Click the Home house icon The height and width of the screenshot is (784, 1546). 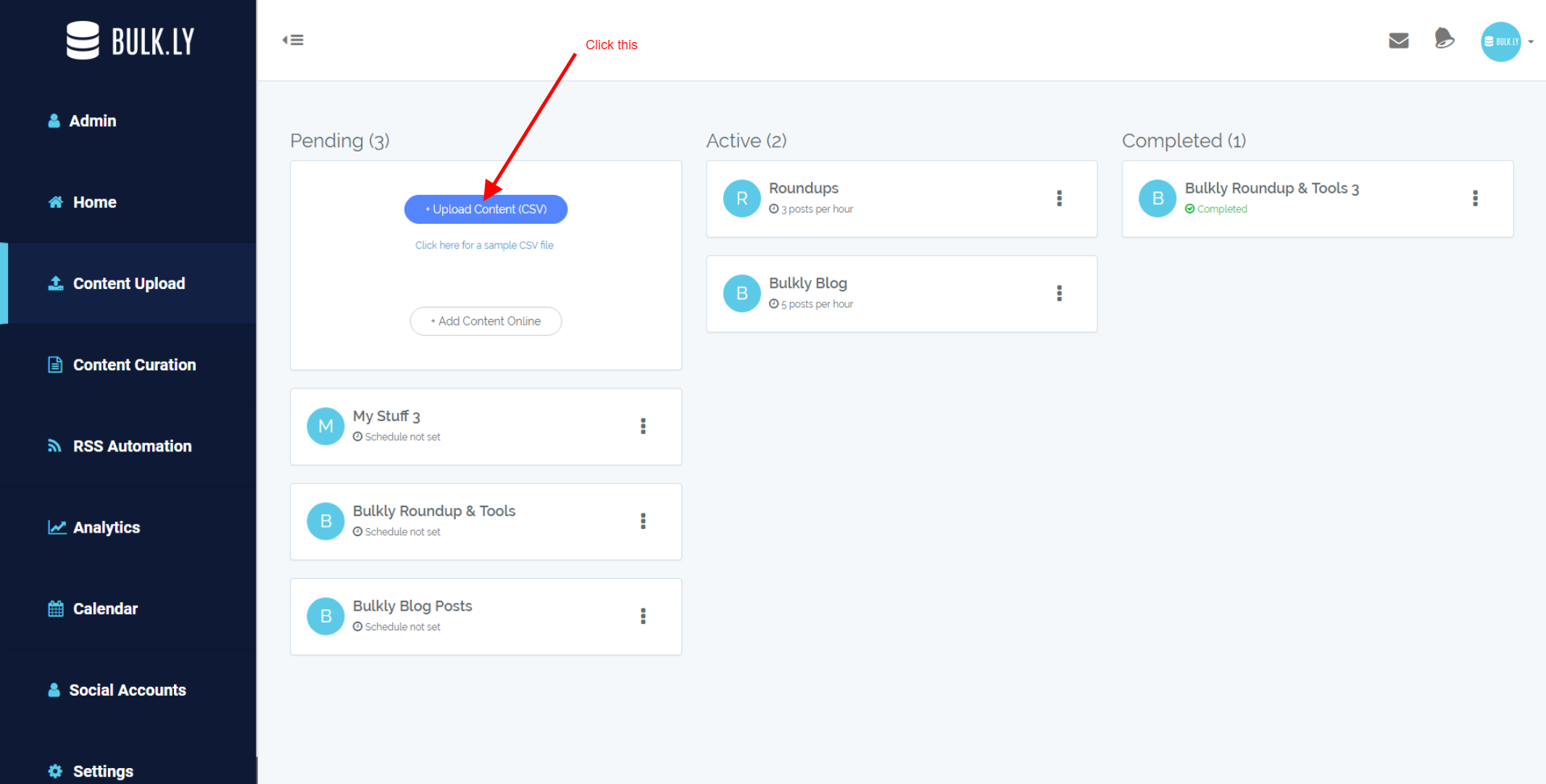tap(56, 202)
